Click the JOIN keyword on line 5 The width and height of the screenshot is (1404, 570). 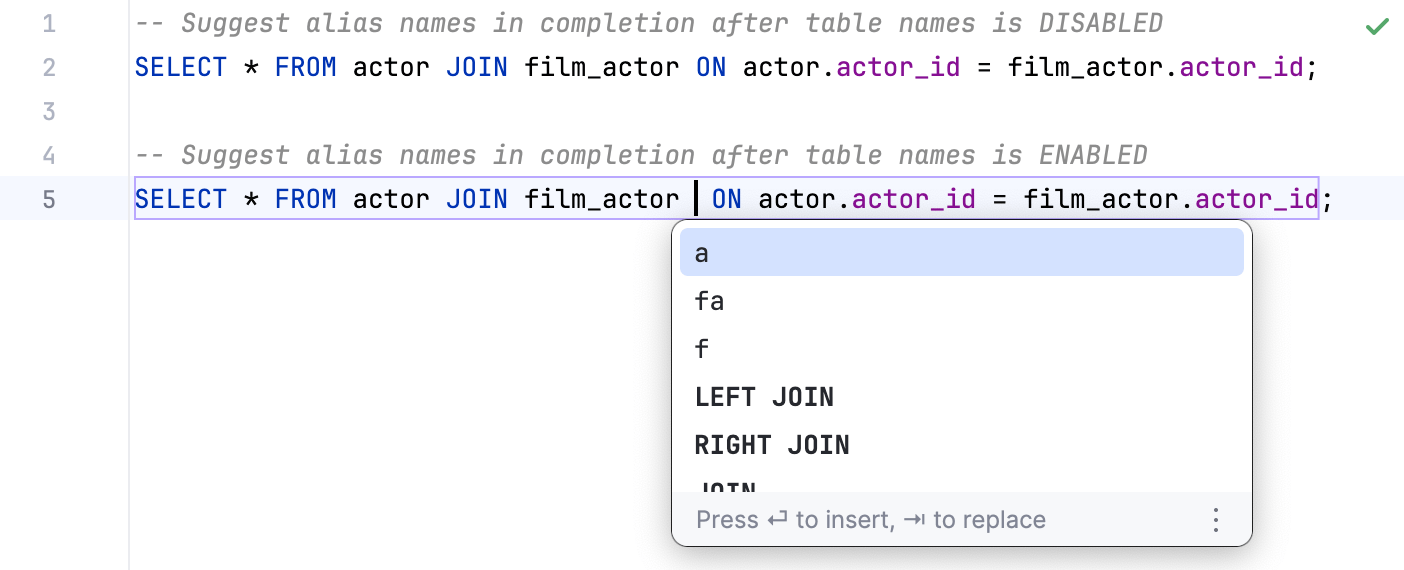coord(477,199)
